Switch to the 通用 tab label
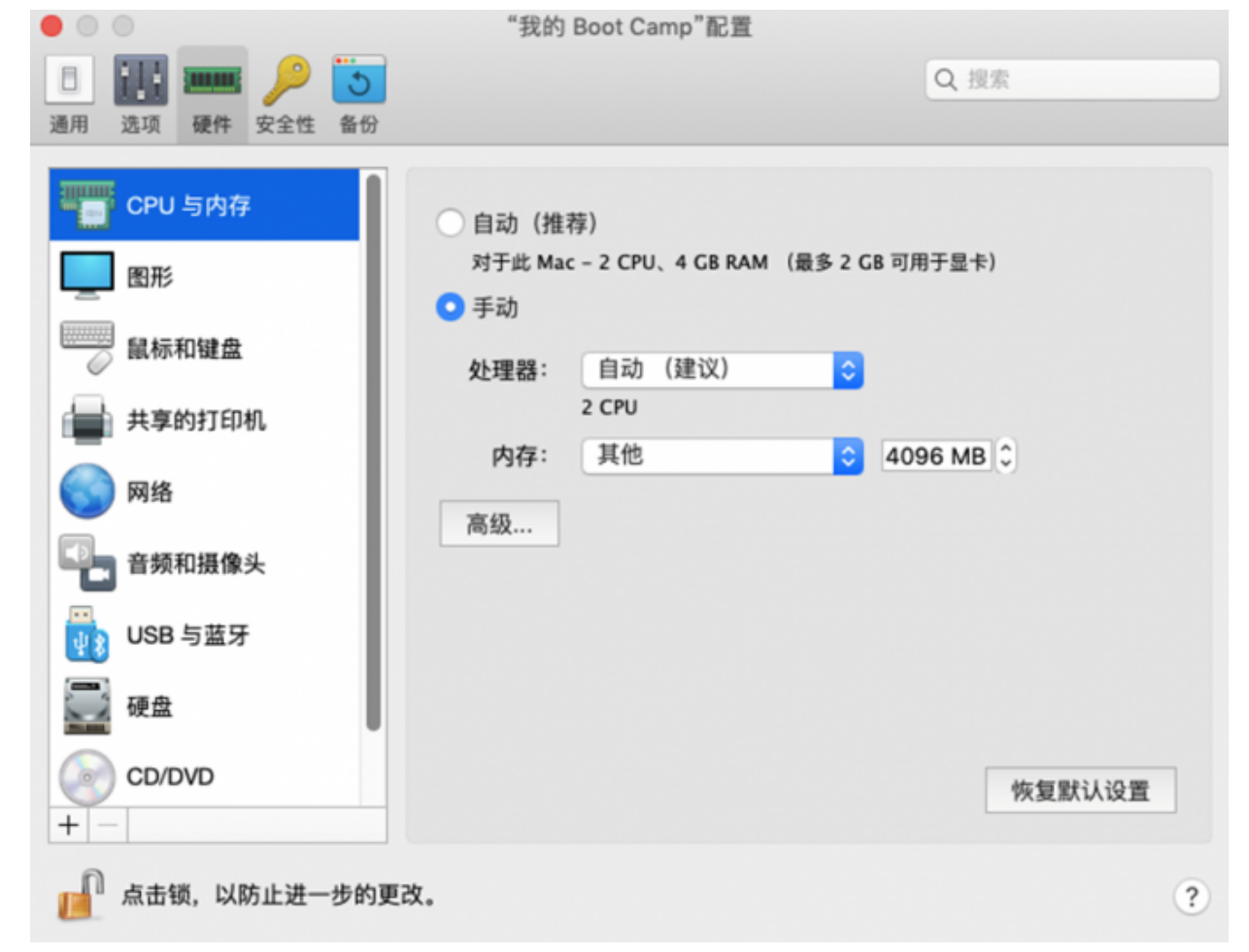 pos(69,124)
